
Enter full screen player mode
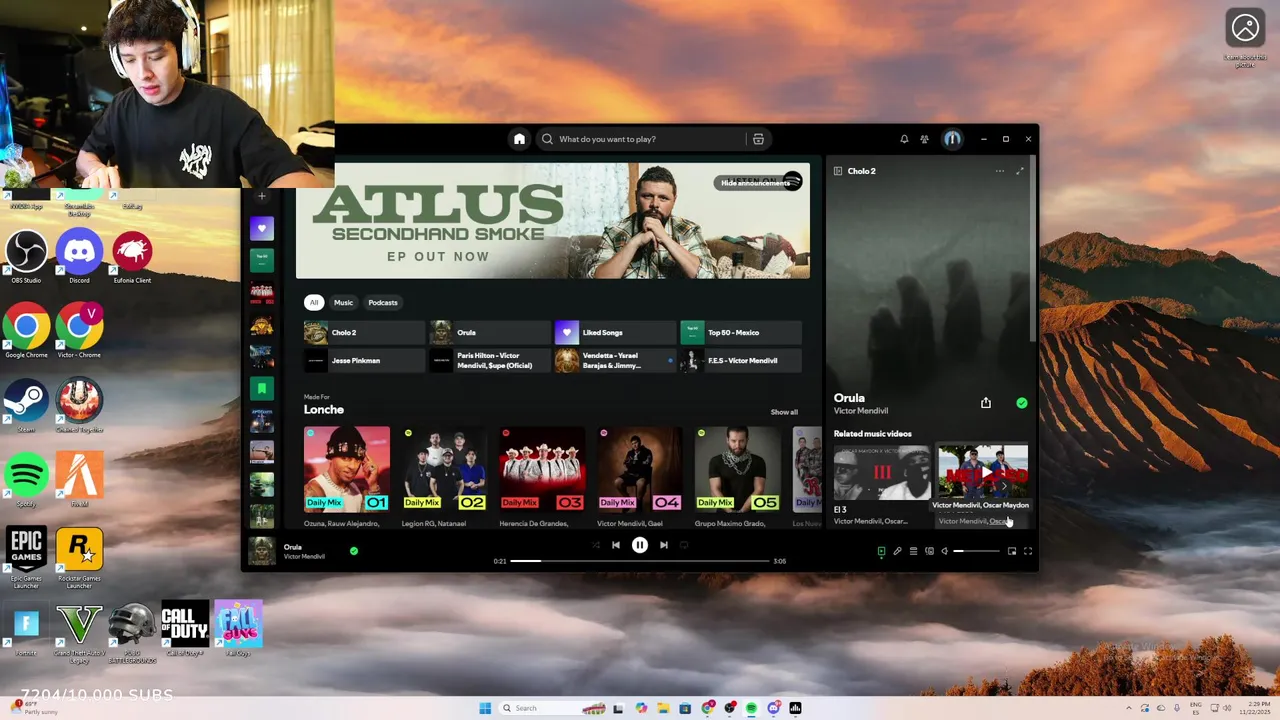point(1028,551)
